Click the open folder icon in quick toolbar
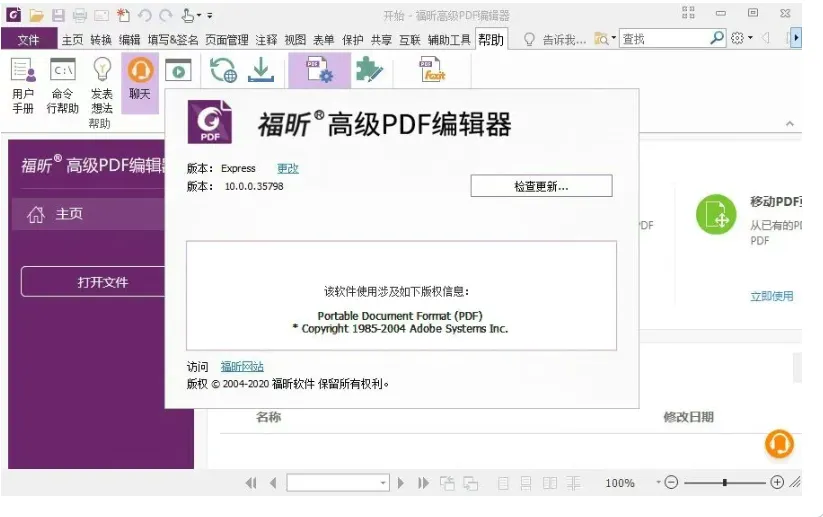 coord(36,15)
